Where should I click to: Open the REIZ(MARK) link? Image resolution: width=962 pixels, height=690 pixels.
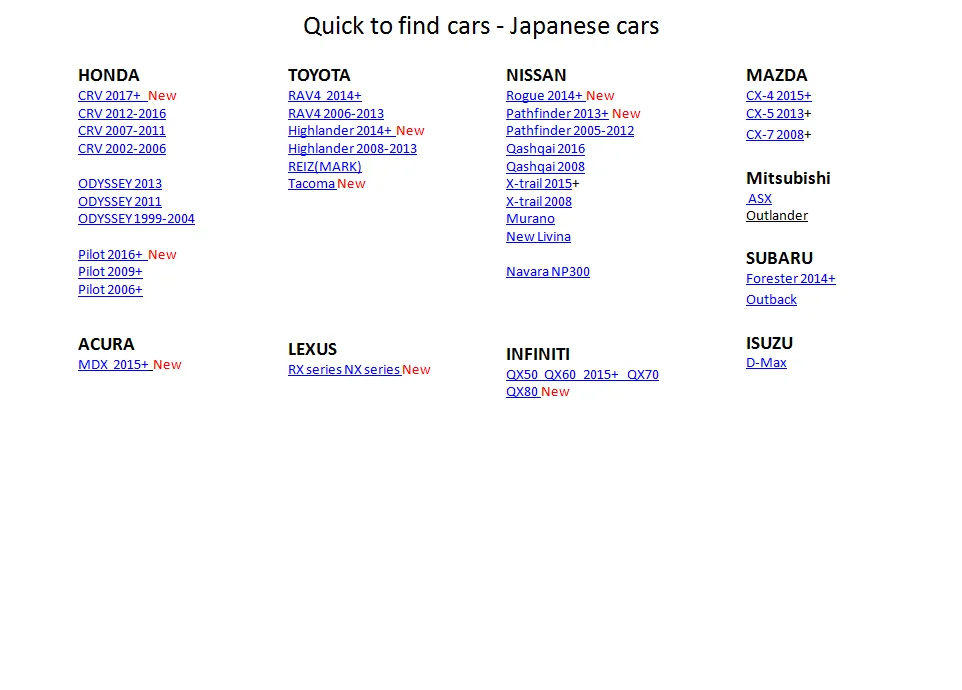click(x=324, y=167)
